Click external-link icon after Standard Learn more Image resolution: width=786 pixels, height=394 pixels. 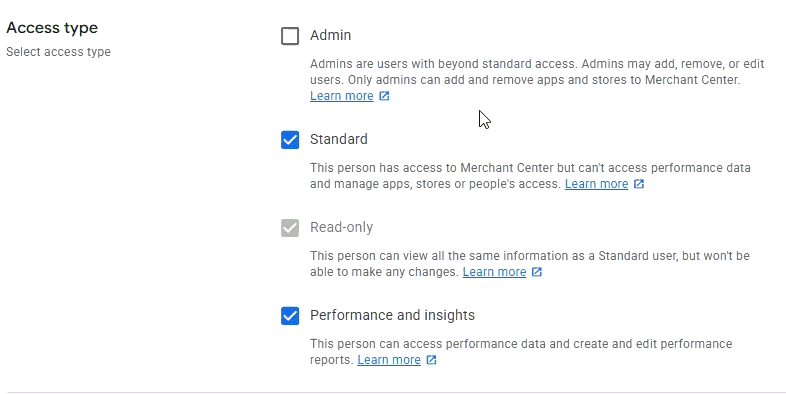tap(639, 184)
